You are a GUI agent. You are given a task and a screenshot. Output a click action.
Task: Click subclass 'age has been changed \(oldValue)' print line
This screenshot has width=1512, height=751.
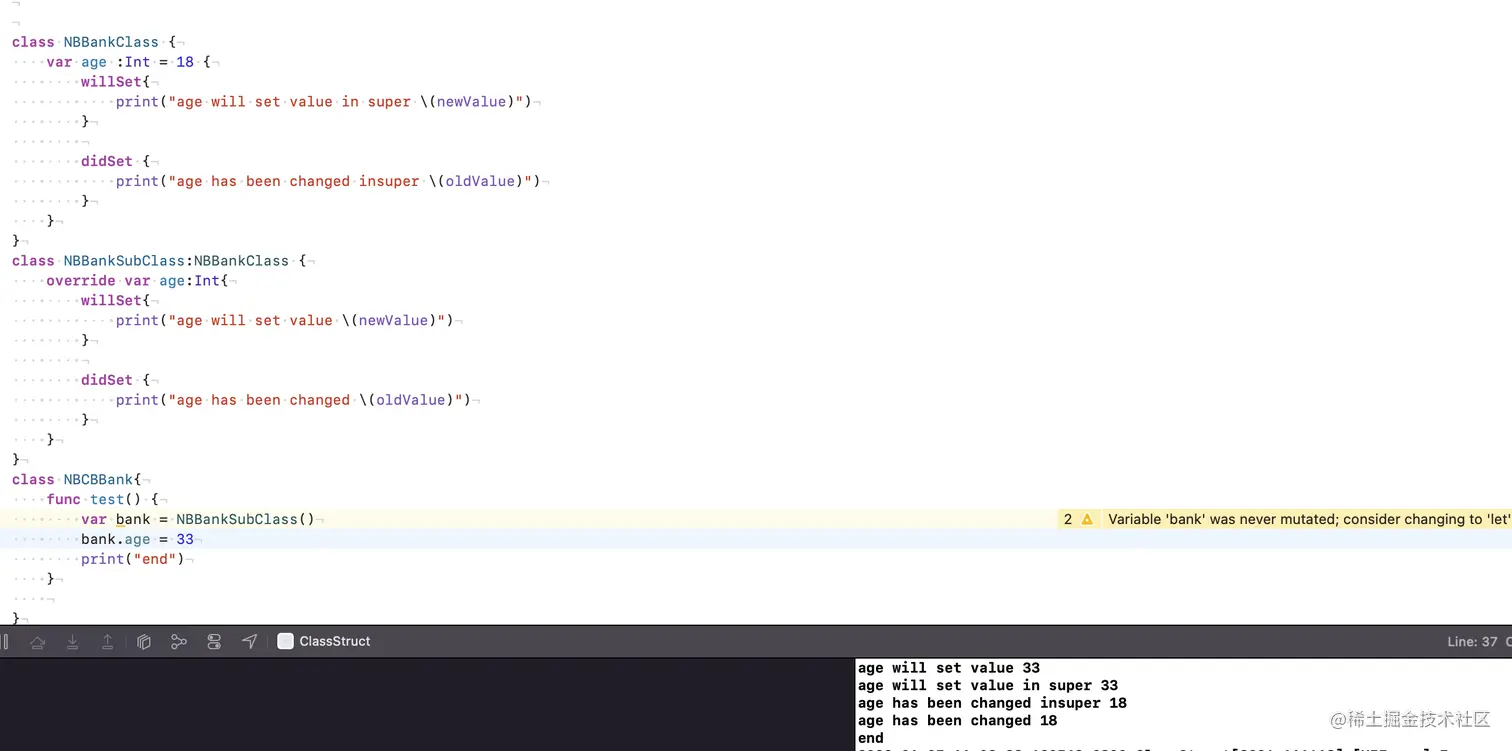pos(293,400)
